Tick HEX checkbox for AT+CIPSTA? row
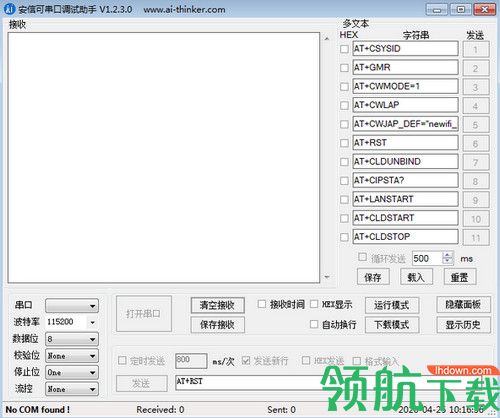This screenshot has width=500, height=418. pos(344,181)
